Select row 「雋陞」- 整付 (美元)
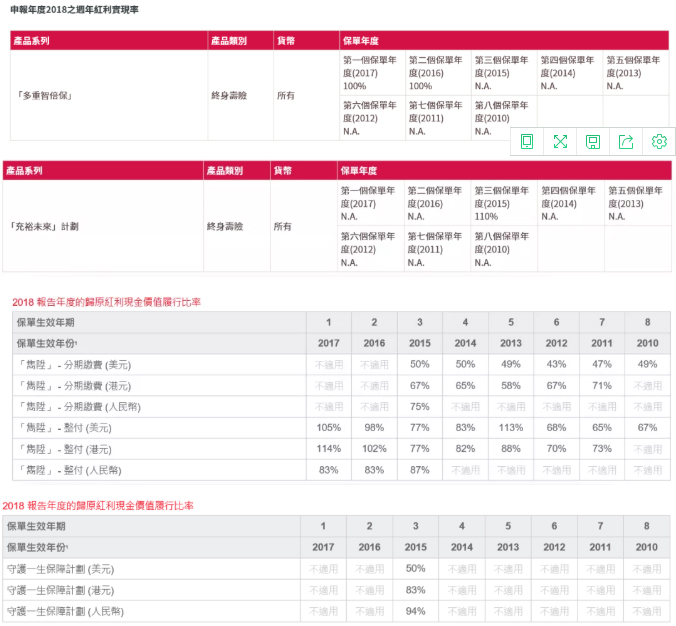The width and height of the screenshot is (676, 626). 341,428
